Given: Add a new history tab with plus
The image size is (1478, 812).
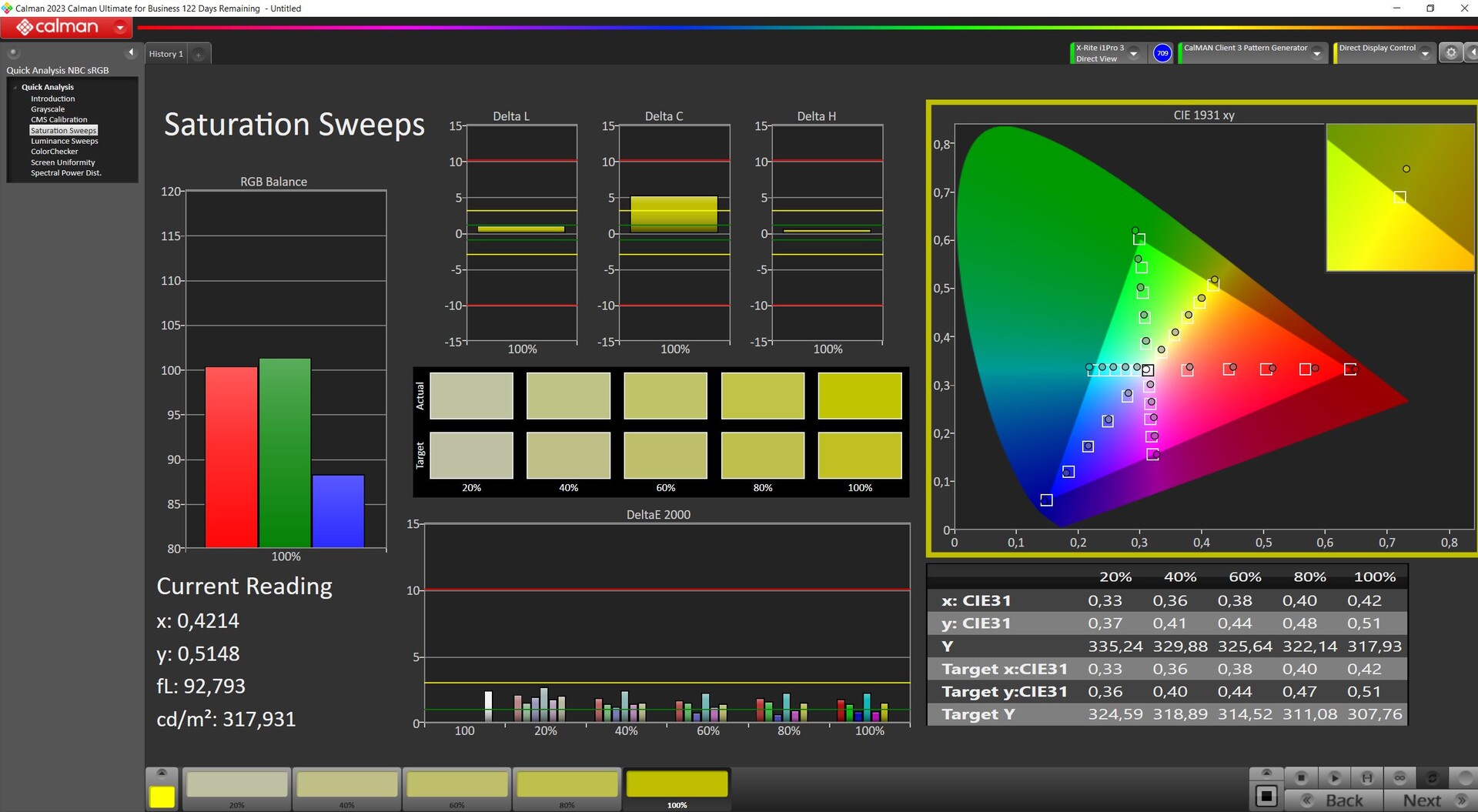Looking at the screenshot, I should tap(199, 54).
